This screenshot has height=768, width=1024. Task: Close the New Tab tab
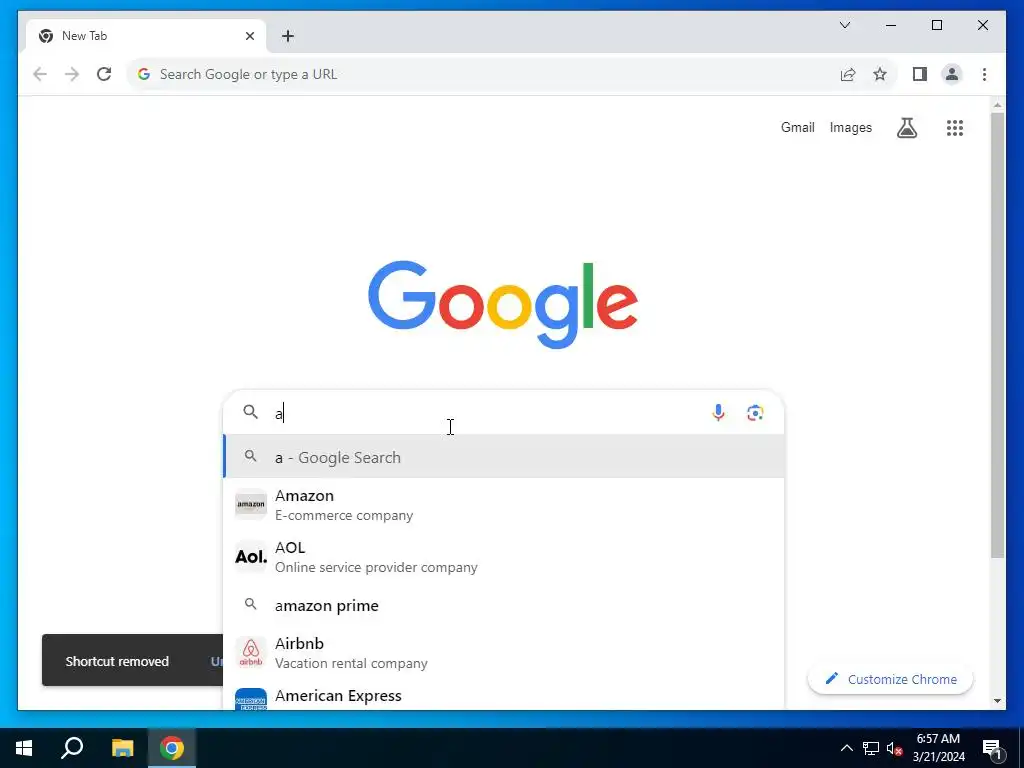[x=249, y=36]
